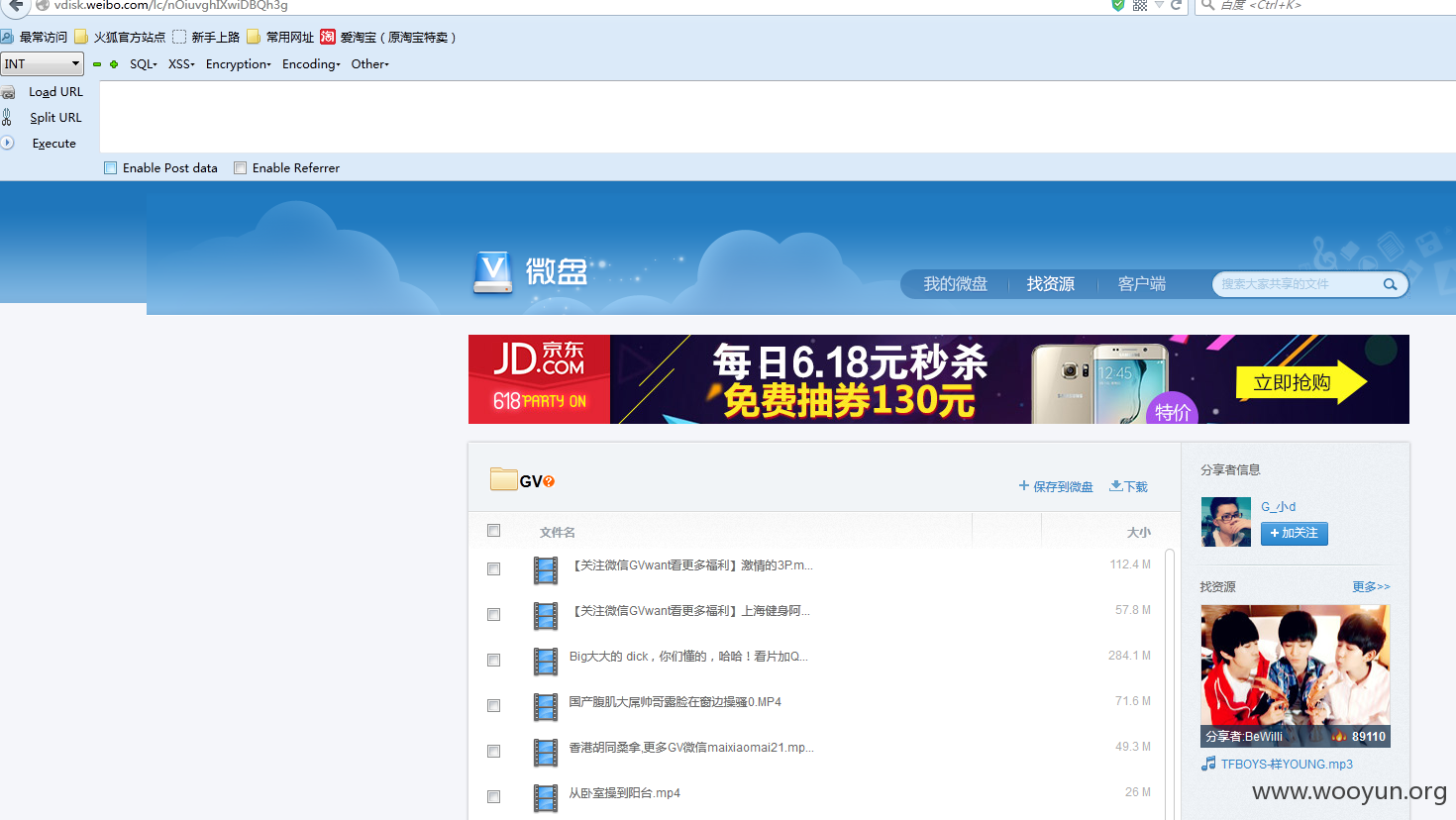Expand the Other menu dropdown

(x=370, y=64)
